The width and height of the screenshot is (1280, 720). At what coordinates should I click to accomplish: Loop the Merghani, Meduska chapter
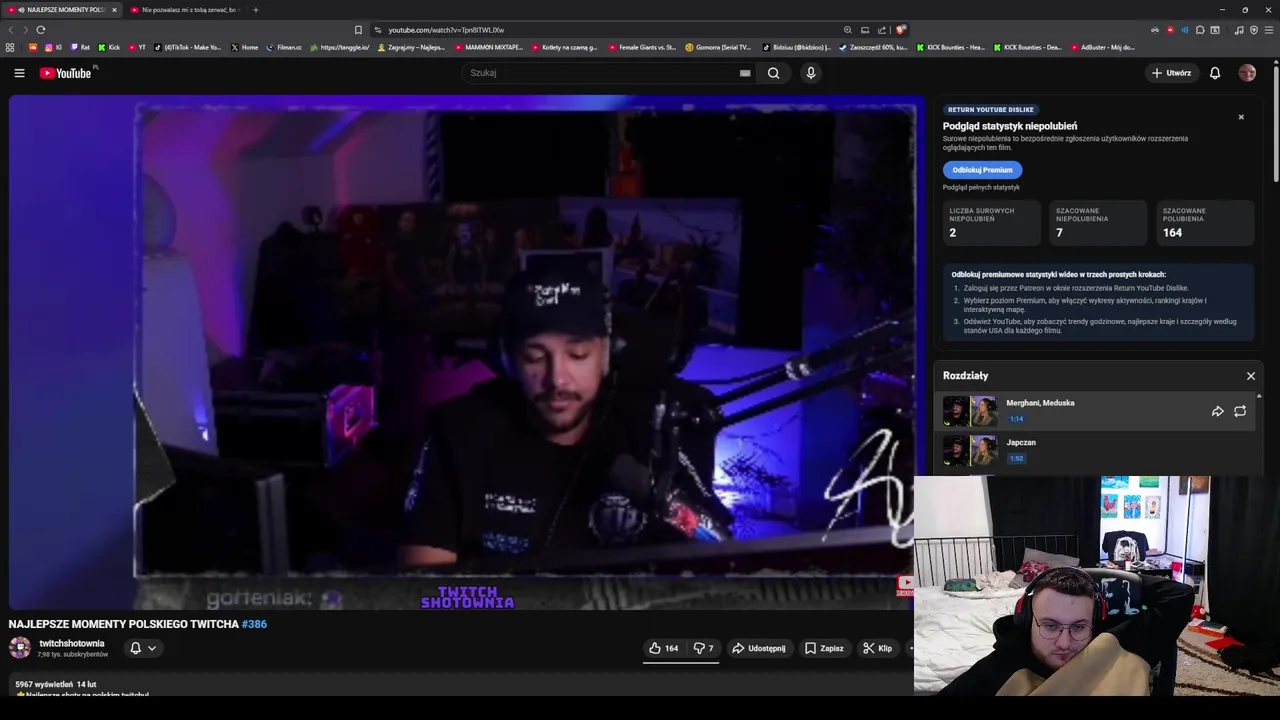tap(1240, 411)
